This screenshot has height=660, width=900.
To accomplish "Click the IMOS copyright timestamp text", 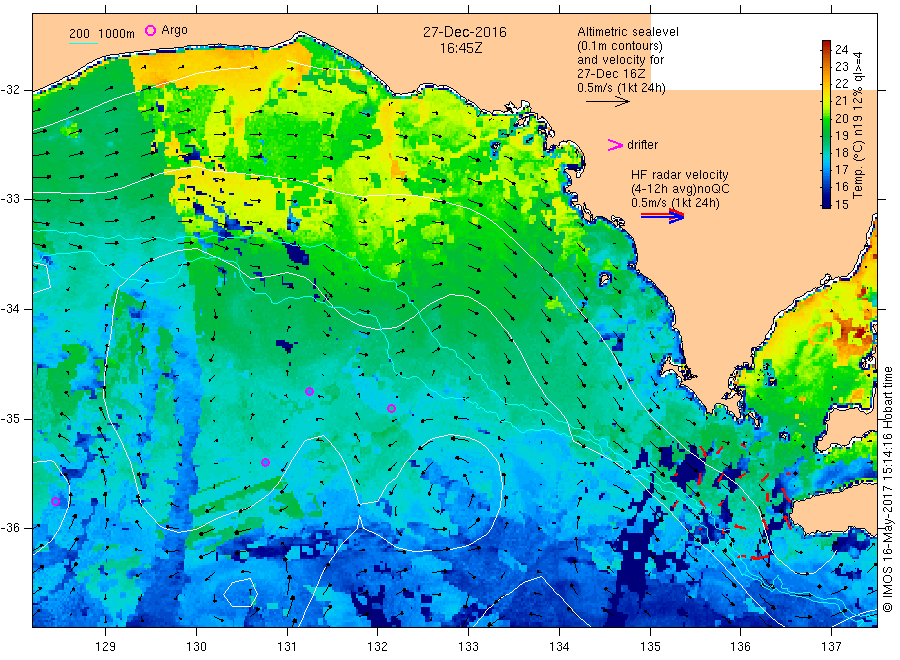I will pos(888,489).
